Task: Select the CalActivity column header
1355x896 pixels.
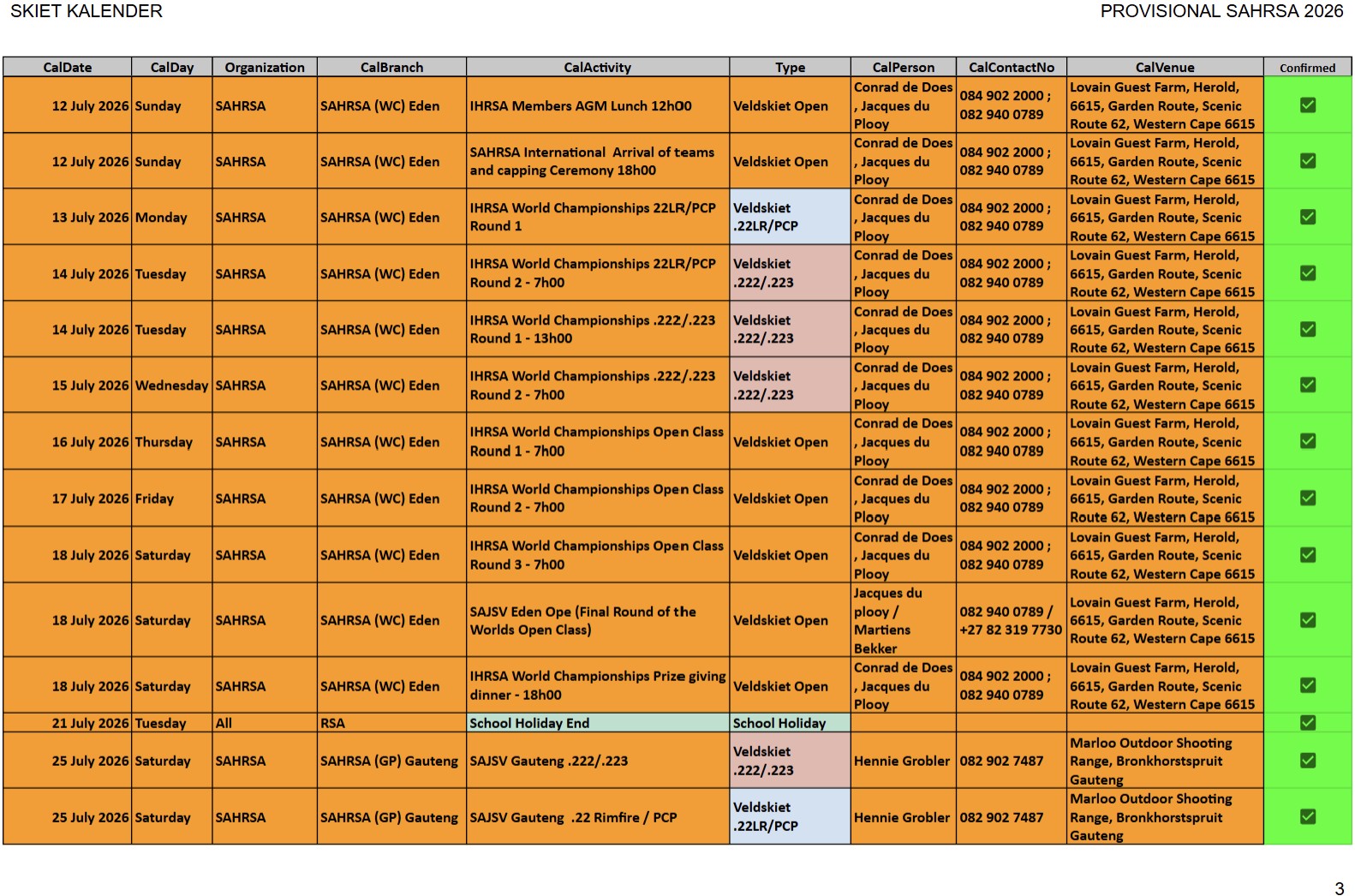Action: click(597, 68)
